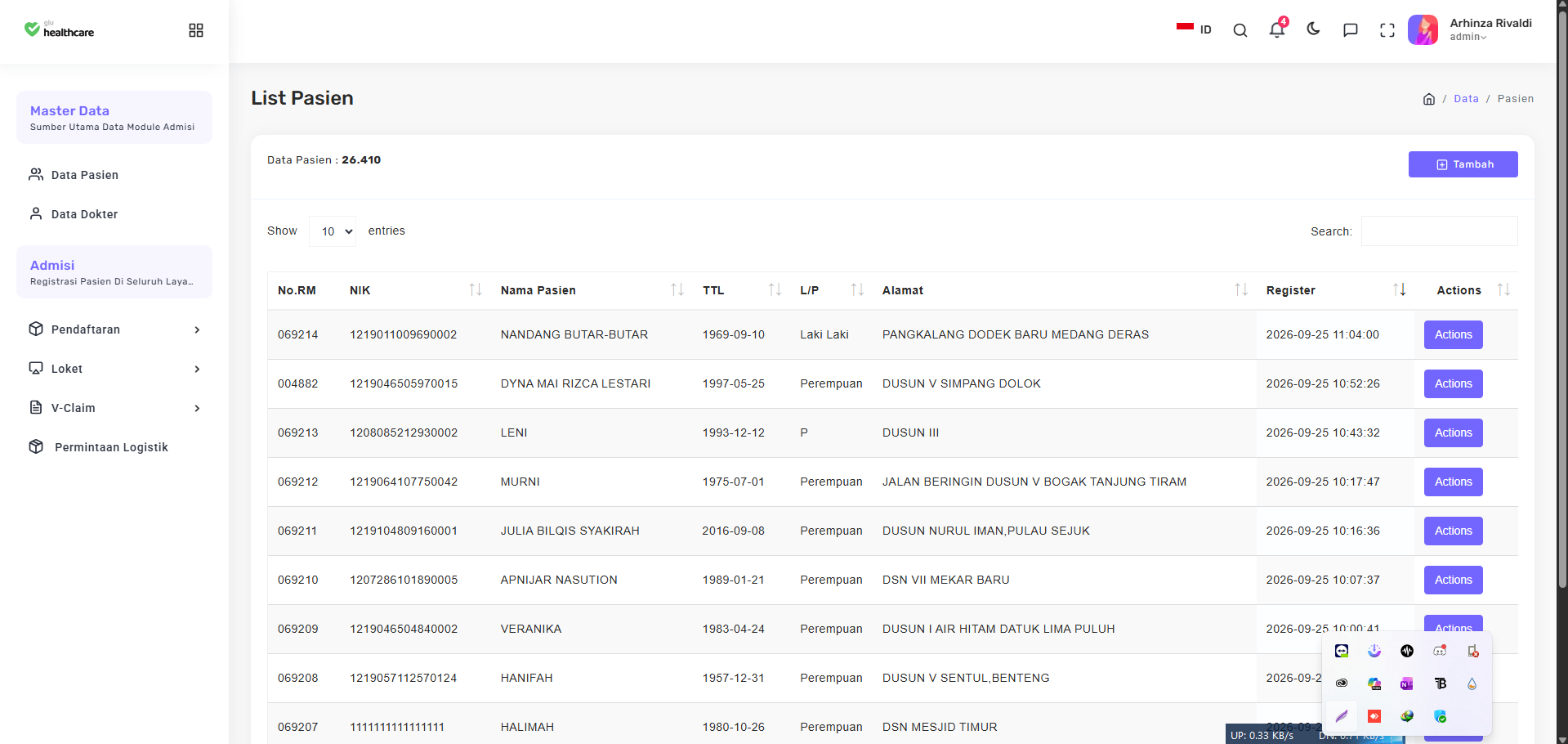Toggle dark mode moon icon

(1314, 29)
